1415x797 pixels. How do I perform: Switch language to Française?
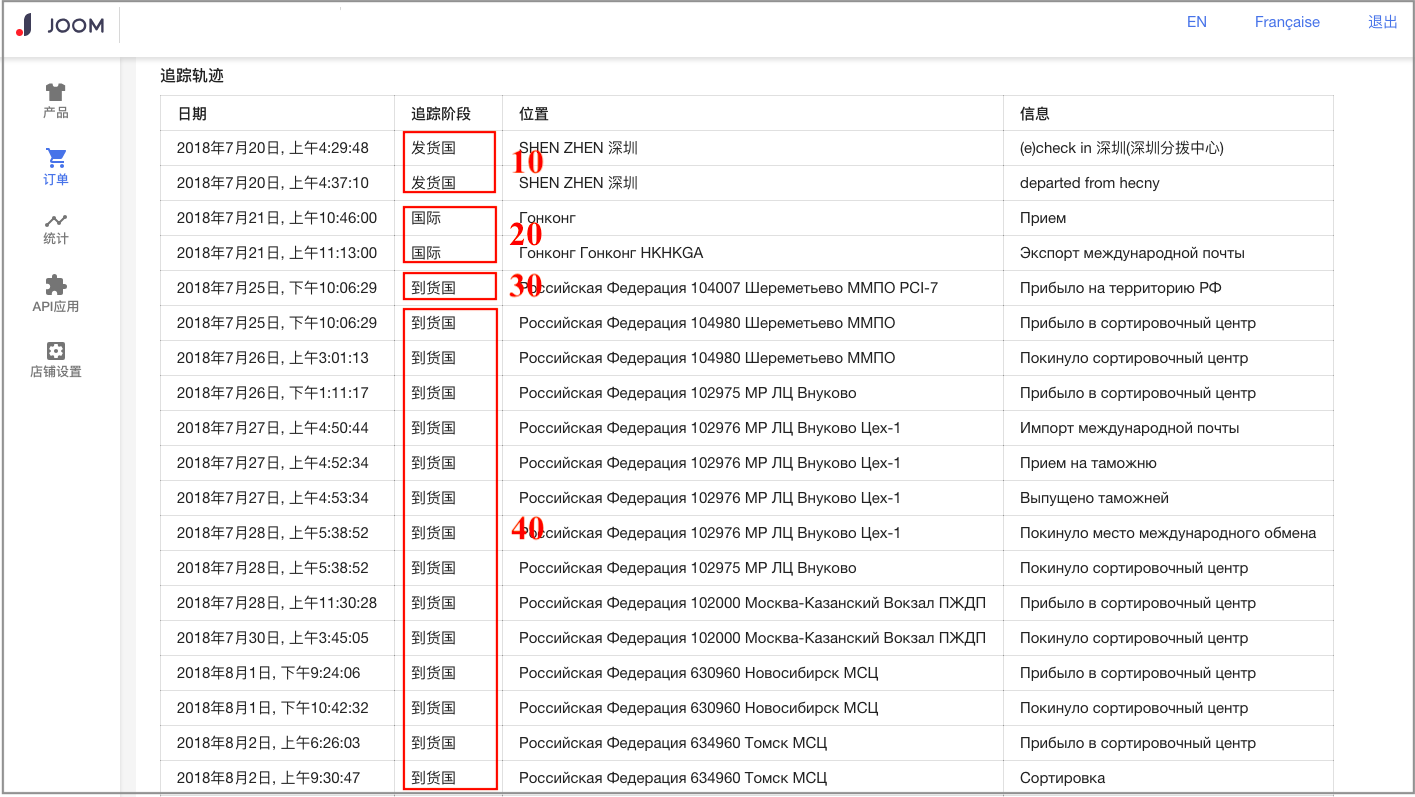1287,22
